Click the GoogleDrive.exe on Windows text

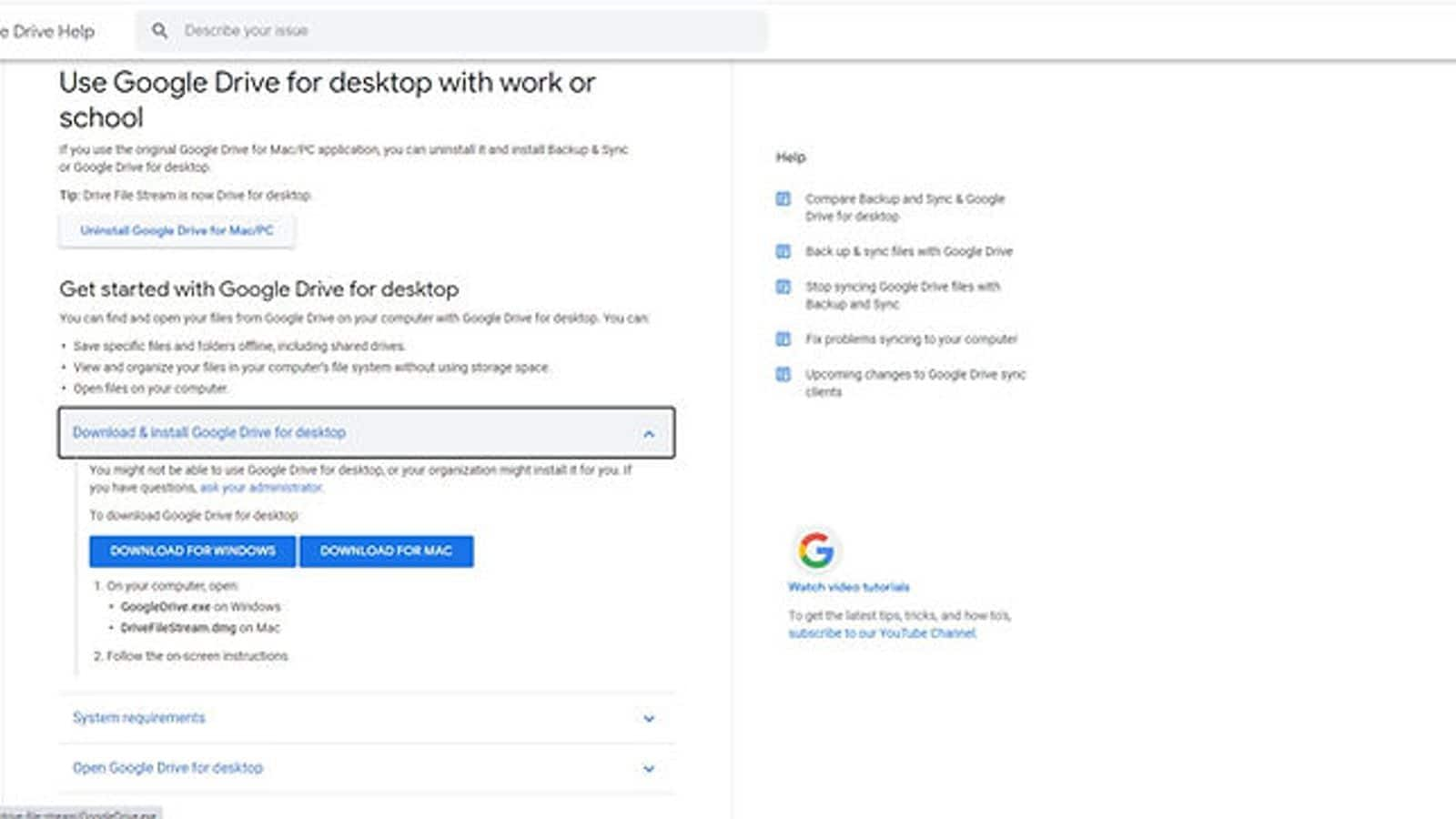(x=200, y=607)
